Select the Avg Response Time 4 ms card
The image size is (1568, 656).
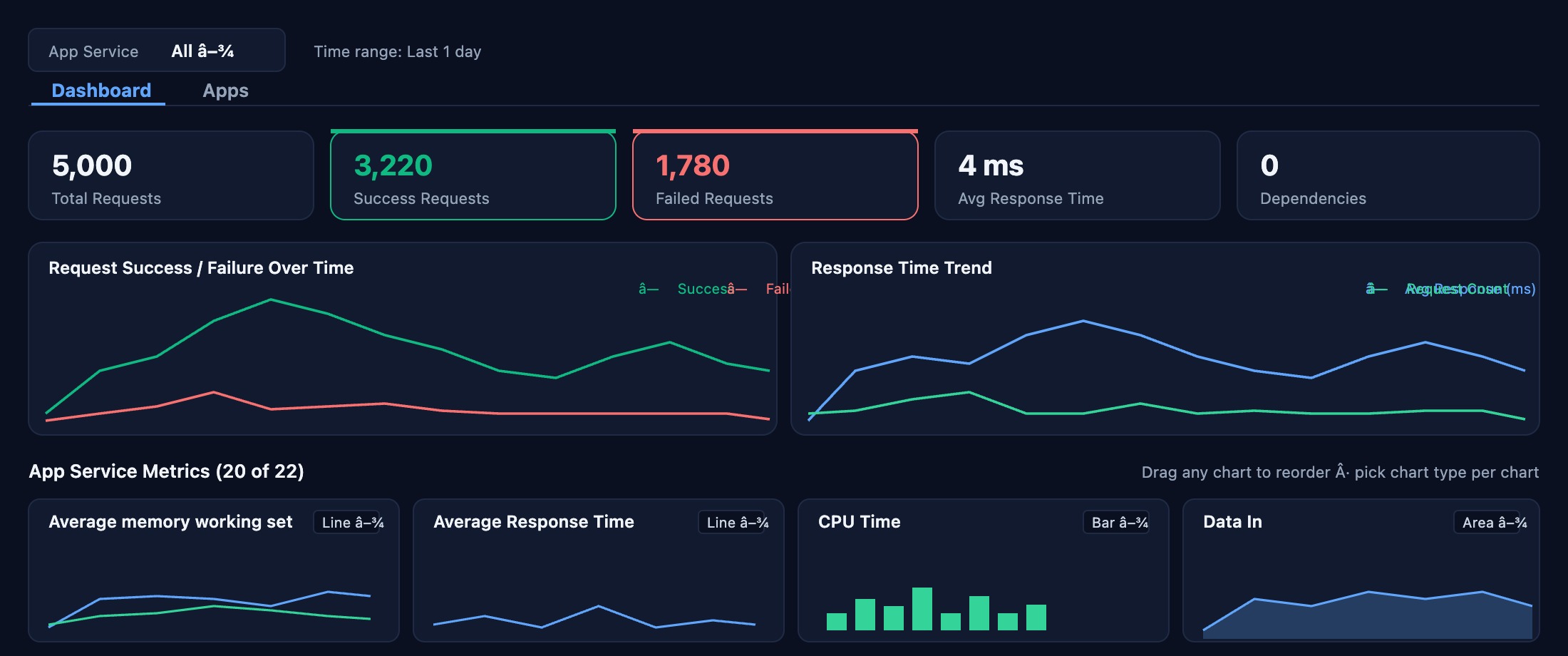(1078, 175)
